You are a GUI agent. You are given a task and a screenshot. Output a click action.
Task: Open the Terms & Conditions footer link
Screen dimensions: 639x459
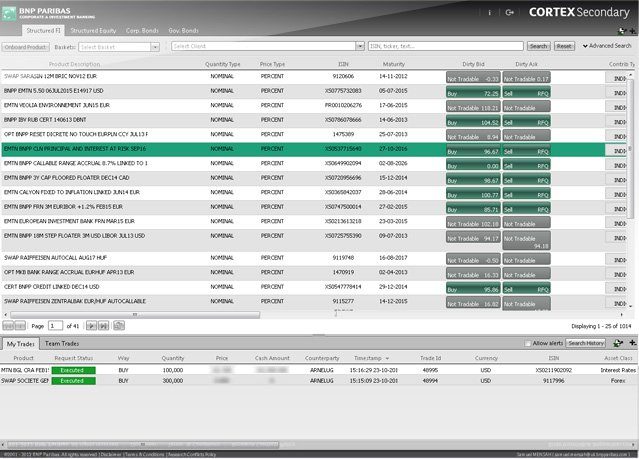(x=145, y=455)
